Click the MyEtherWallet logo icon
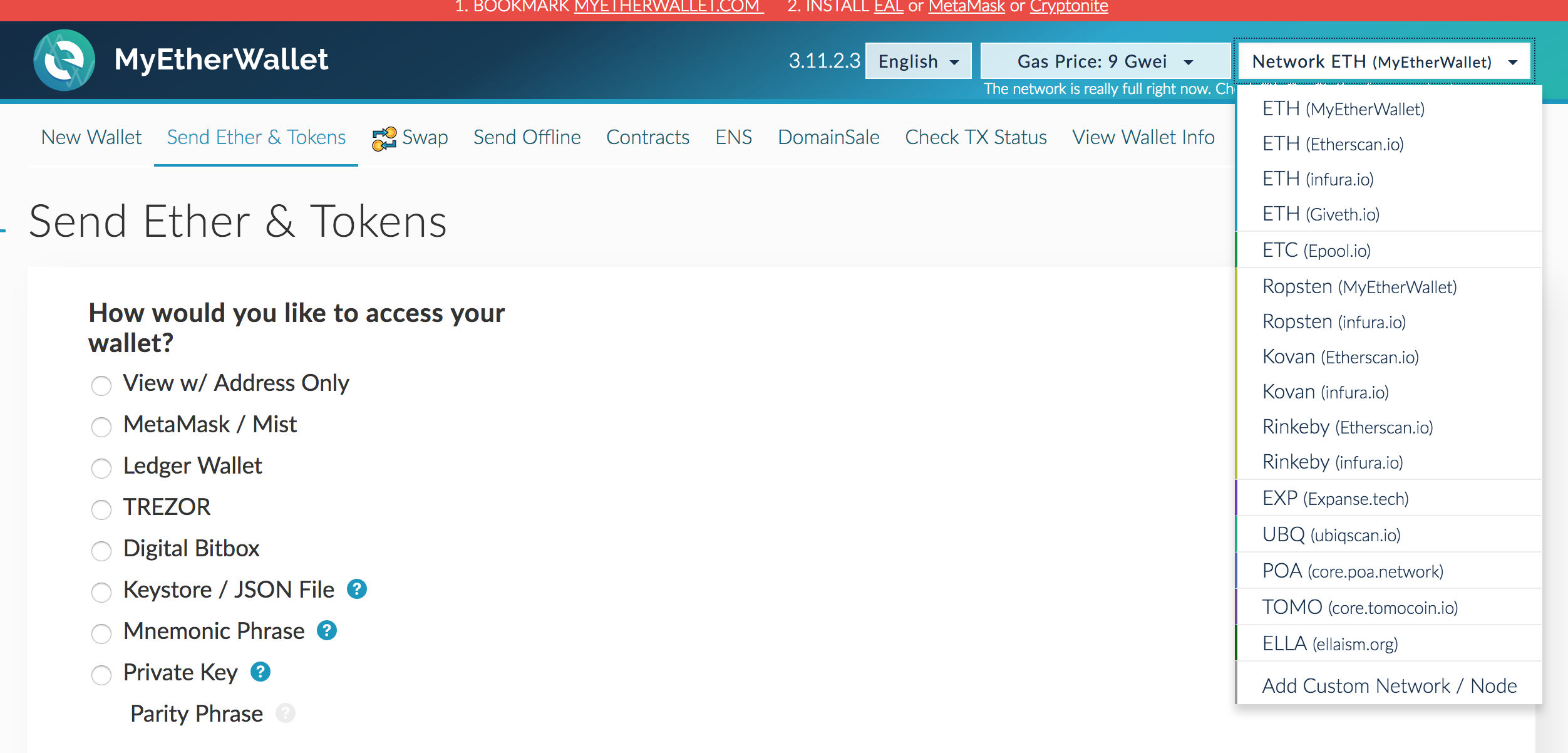 pyautogui.click(x=64, y=60)
